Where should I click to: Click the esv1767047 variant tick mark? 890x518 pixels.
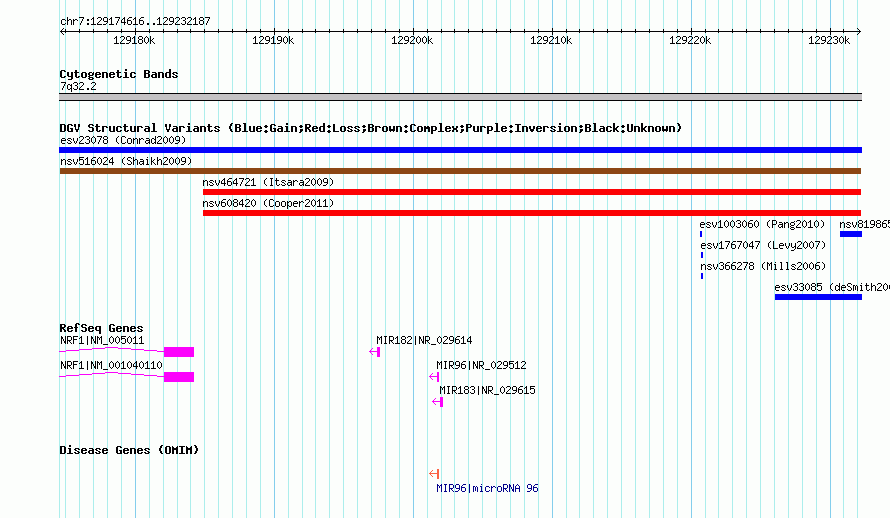tap(702, 255)
